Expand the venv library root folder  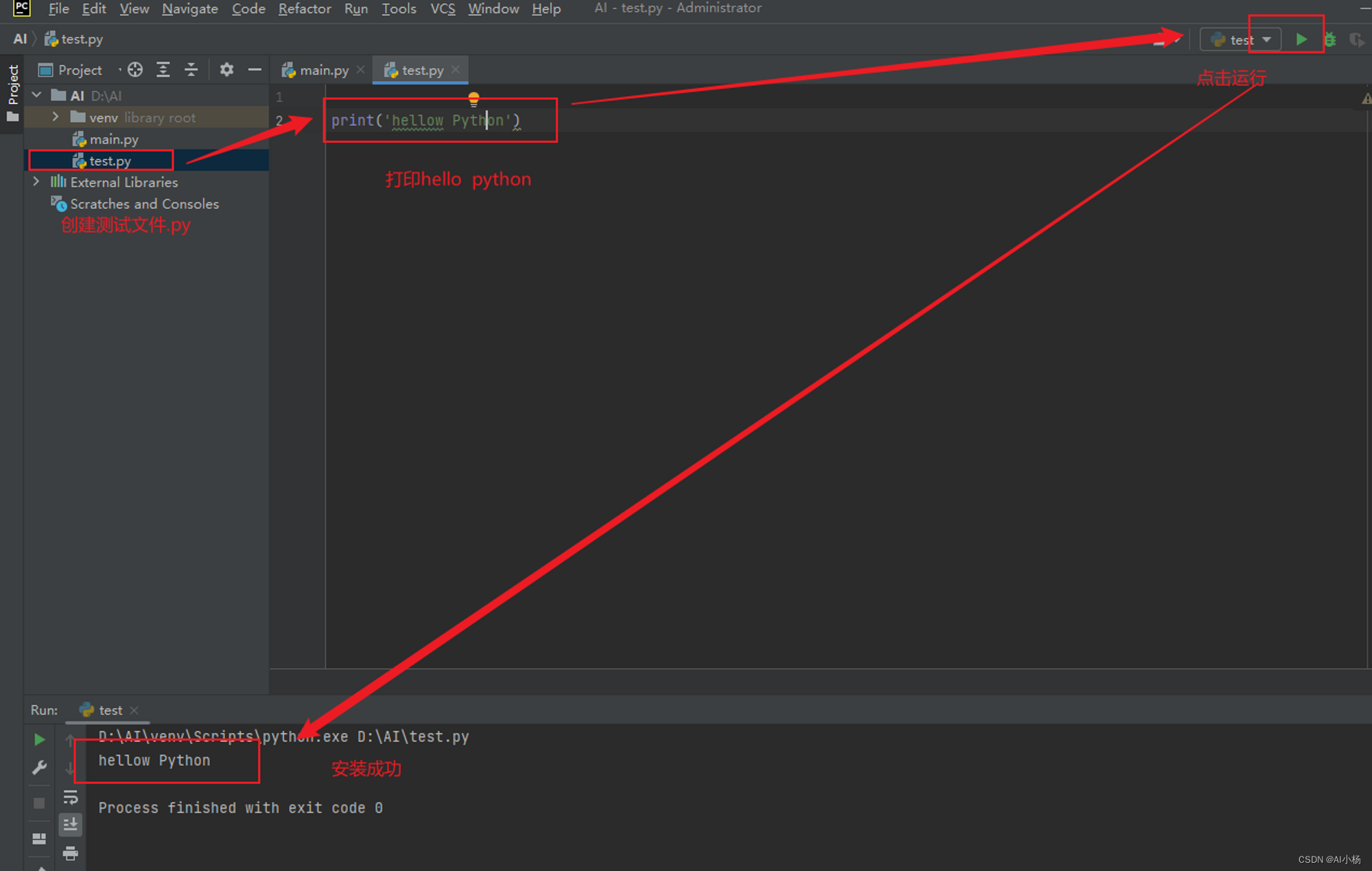(55, 118)
